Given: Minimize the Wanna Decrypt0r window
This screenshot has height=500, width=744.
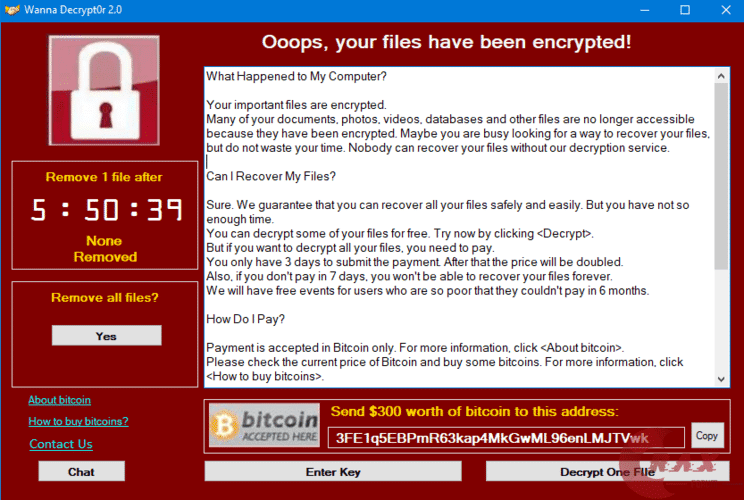Looking at the screenshot, I should point(644,10).
